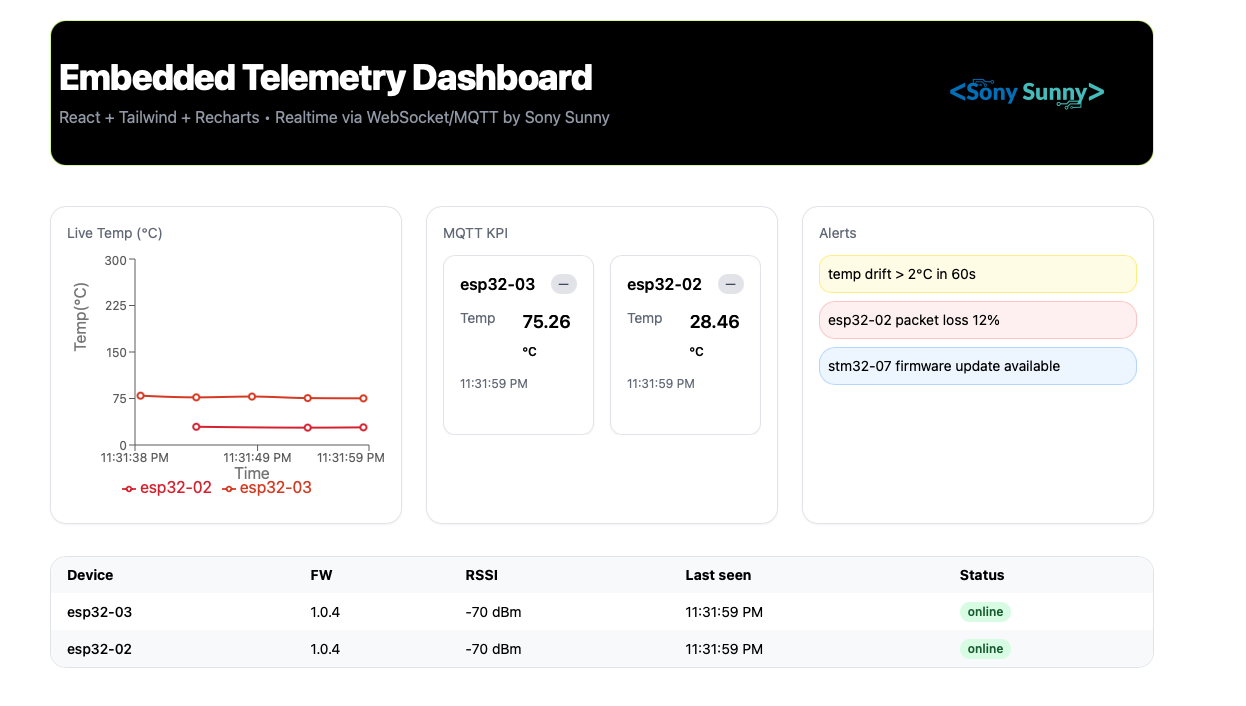Open the temp drift alert notification
This screenshot has height=706, width=1246.
tap(977, 273)
